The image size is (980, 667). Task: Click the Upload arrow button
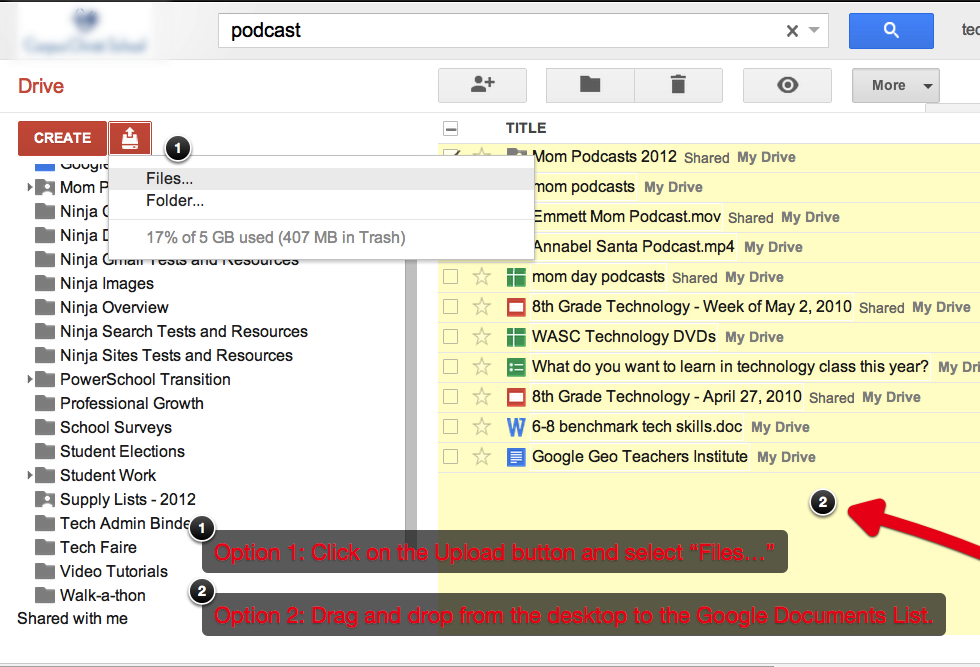tap(129, 138)
